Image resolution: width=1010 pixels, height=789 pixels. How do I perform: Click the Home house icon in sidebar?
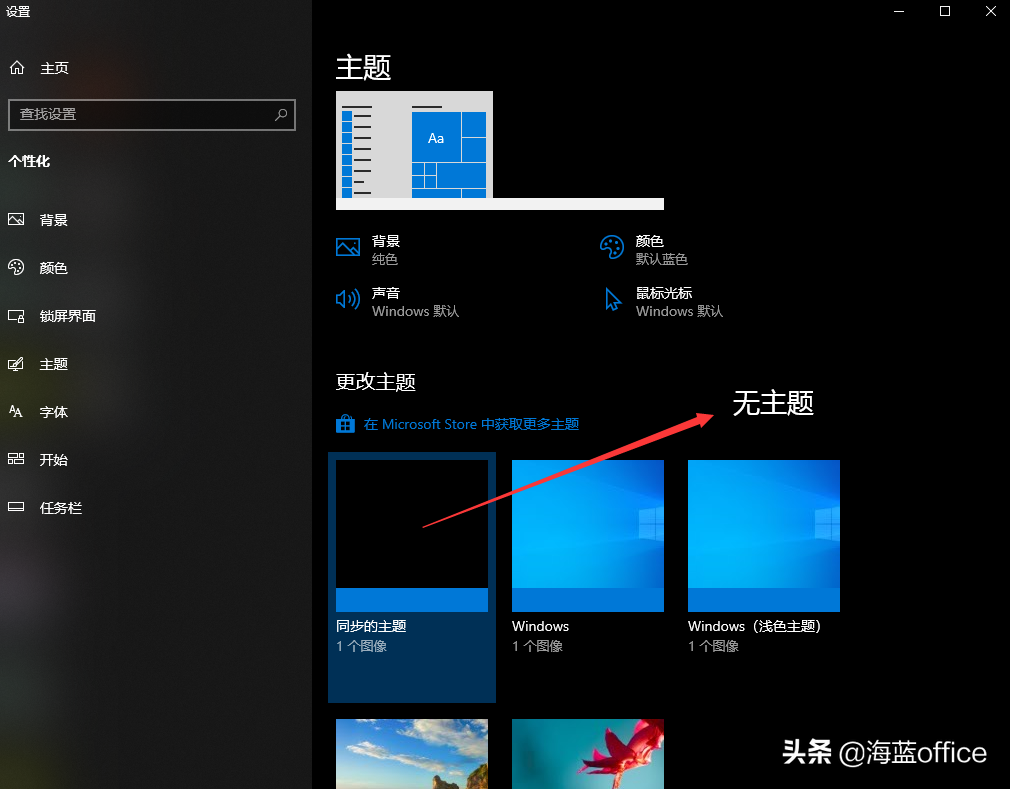17,68
